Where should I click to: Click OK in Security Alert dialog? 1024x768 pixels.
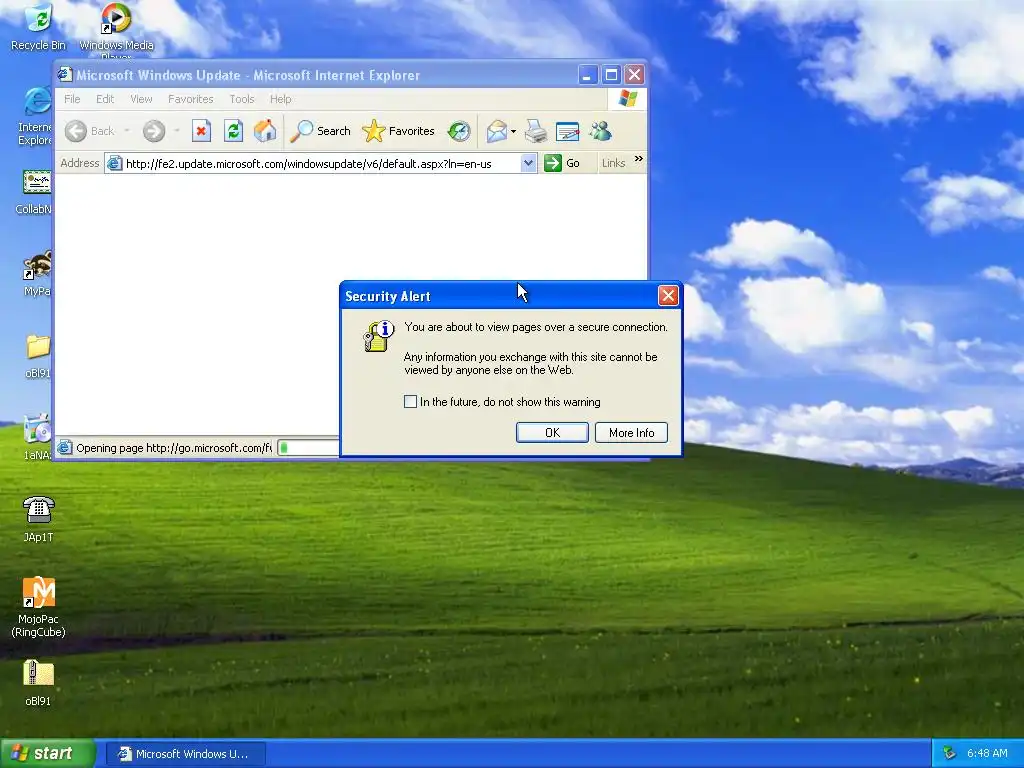(x=552, y=432)
